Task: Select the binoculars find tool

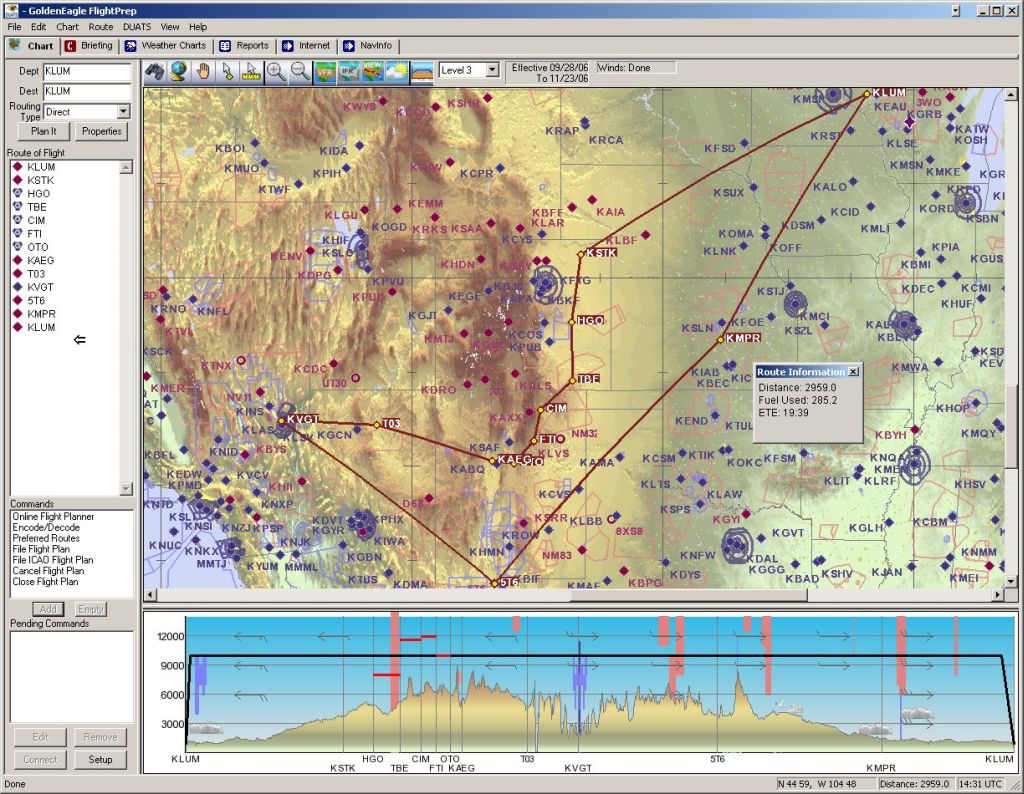Action: [x=155, y=71]
